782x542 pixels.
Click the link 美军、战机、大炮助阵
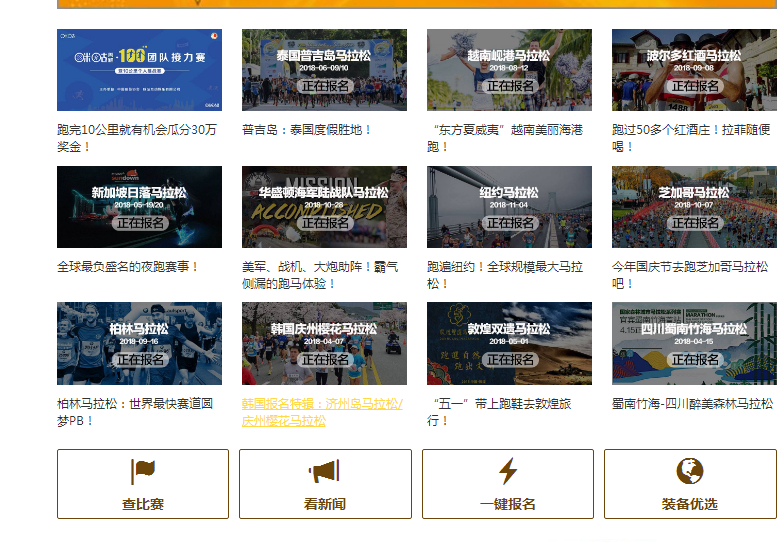320,275
